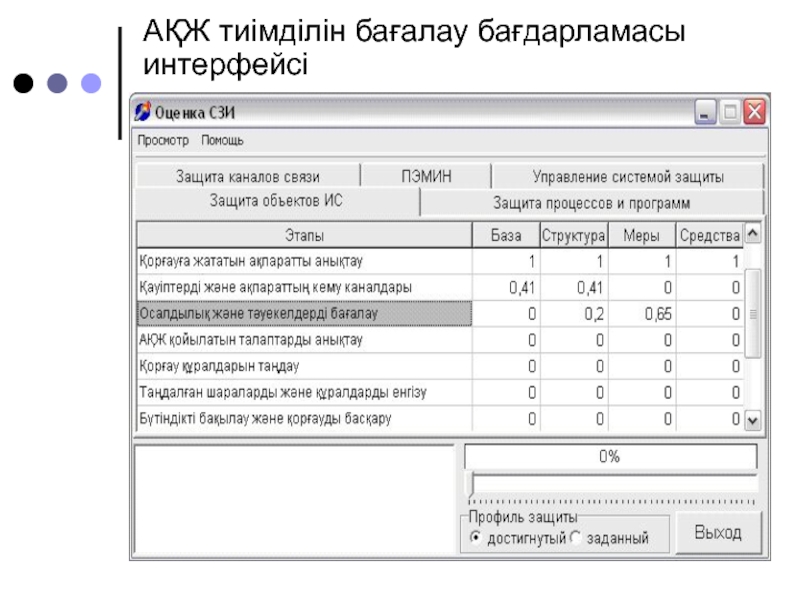This screenshot has width=800, height=600.
Task: Select the достигнутый profile radio button
Action: click(x=476, y=538)
